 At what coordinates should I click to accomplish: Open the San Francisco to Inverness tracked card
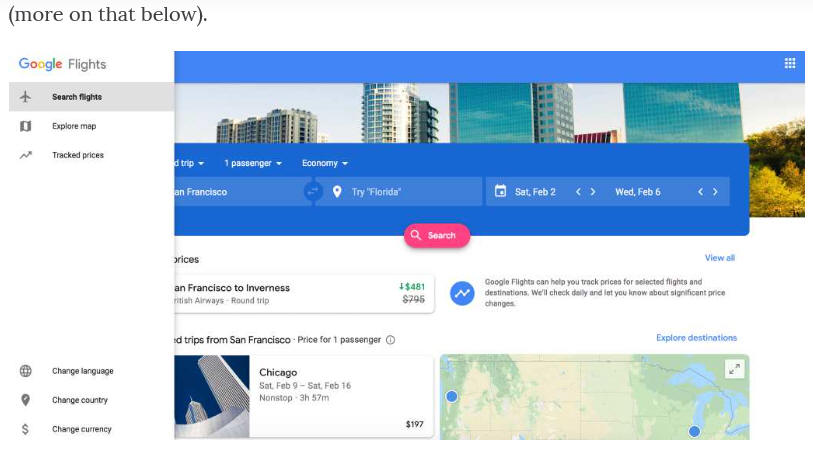pos(304,294)
